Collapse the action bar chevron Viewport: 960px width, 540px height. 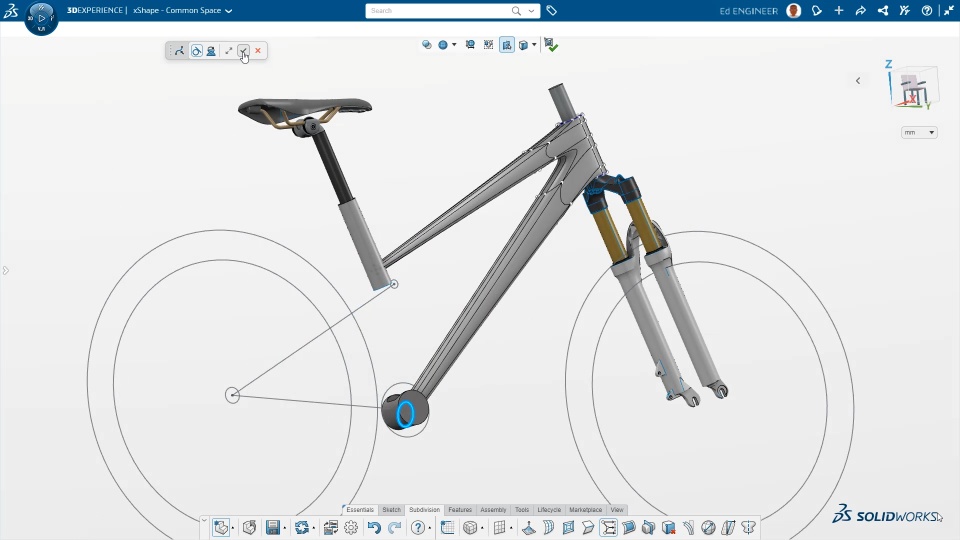click(x=204, y=520)
